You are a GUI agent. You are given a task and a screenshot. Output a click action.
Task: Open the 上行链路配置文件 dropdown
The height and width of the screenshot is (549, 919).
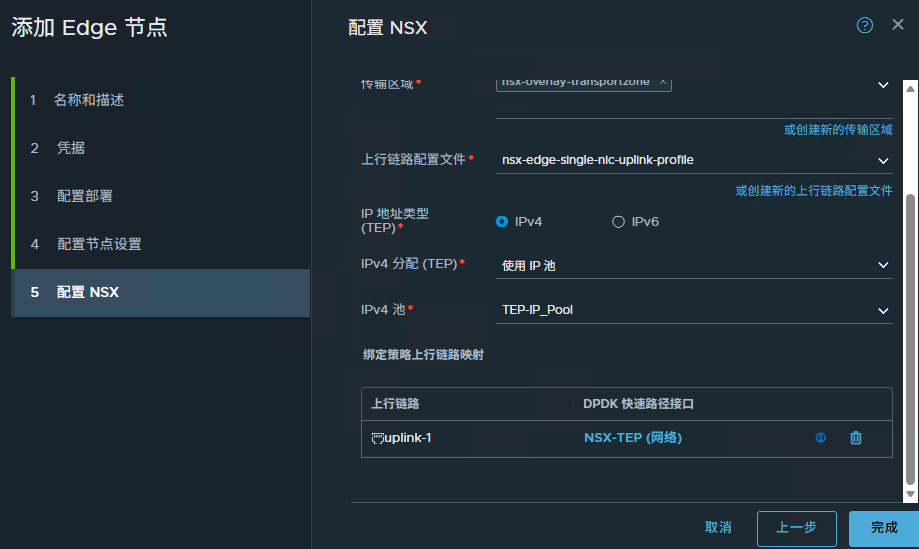(883, 160)
